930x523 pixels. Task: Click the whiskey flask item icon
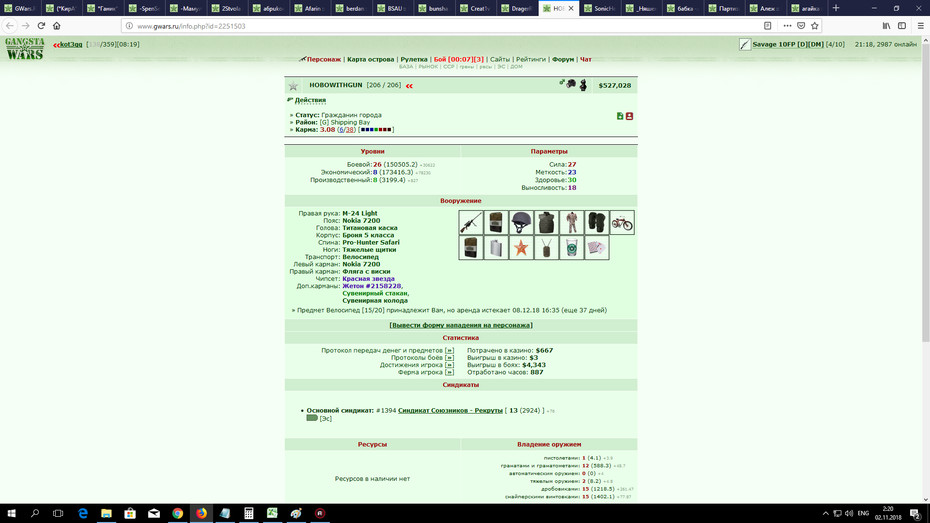pyautogui.click(x=496, y=248)
